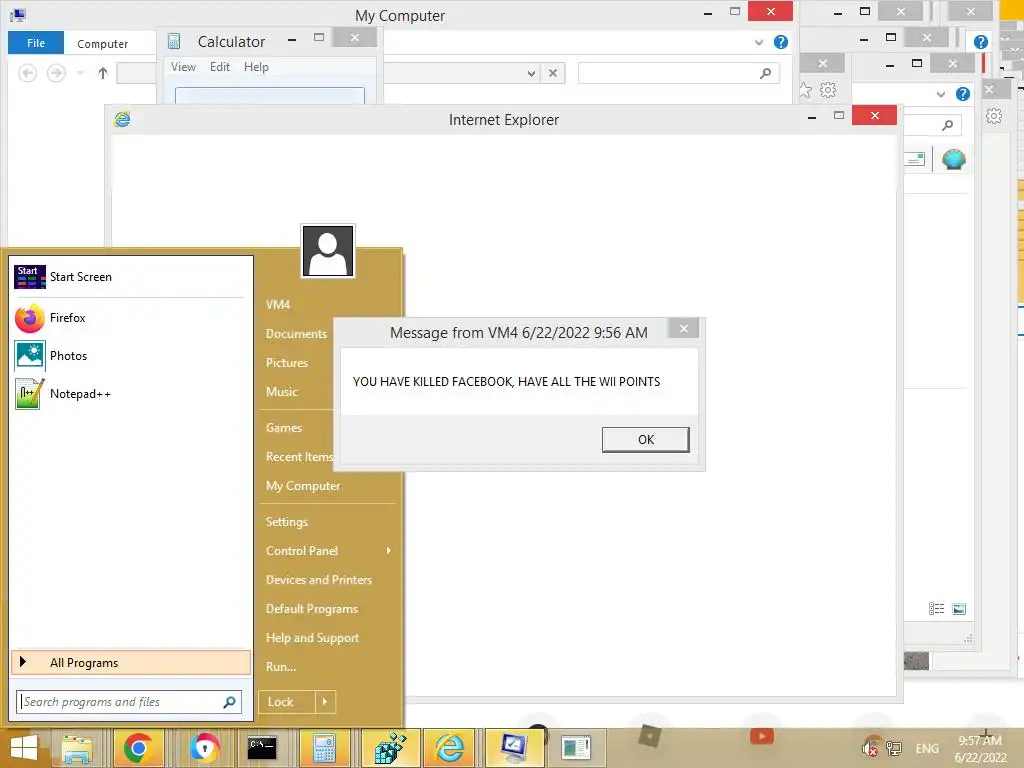Open My Computer from the Start menu
Image resolution: width=1024 pixels, height=768 pixels.
(x=303, y=486)
